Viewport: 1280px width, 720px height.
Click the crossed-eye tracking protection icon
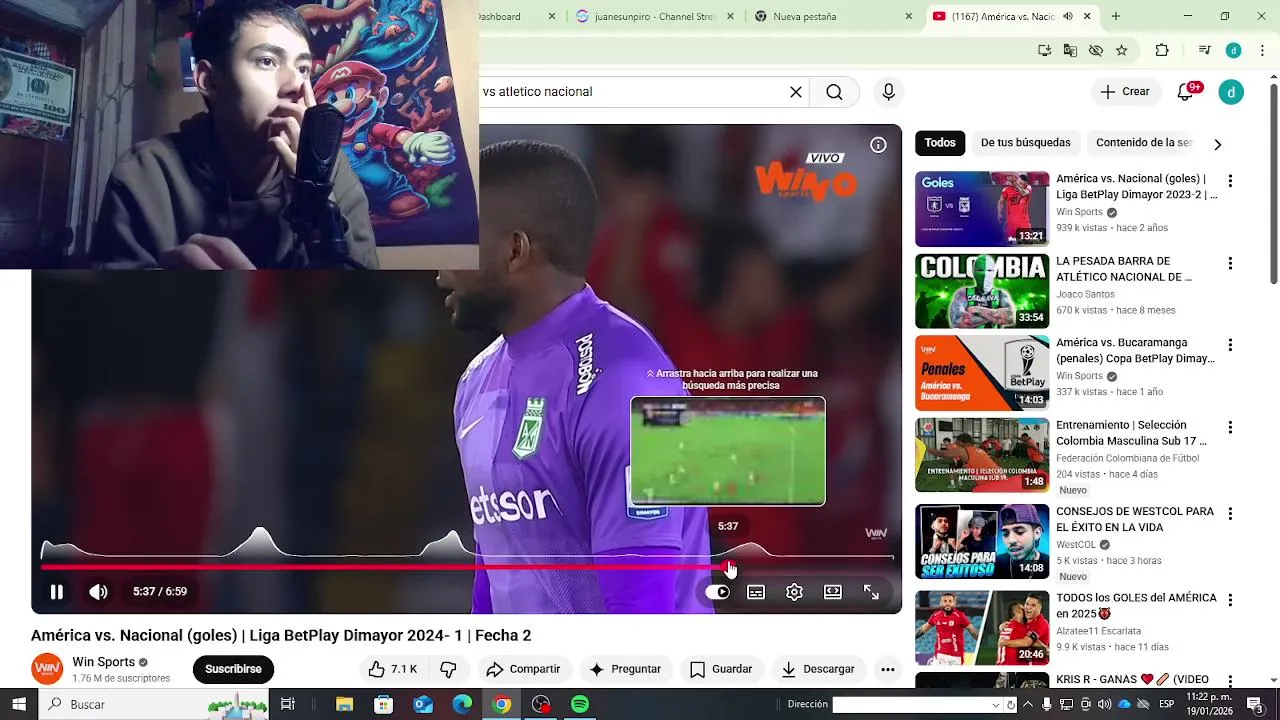[x=1096, y=50]
